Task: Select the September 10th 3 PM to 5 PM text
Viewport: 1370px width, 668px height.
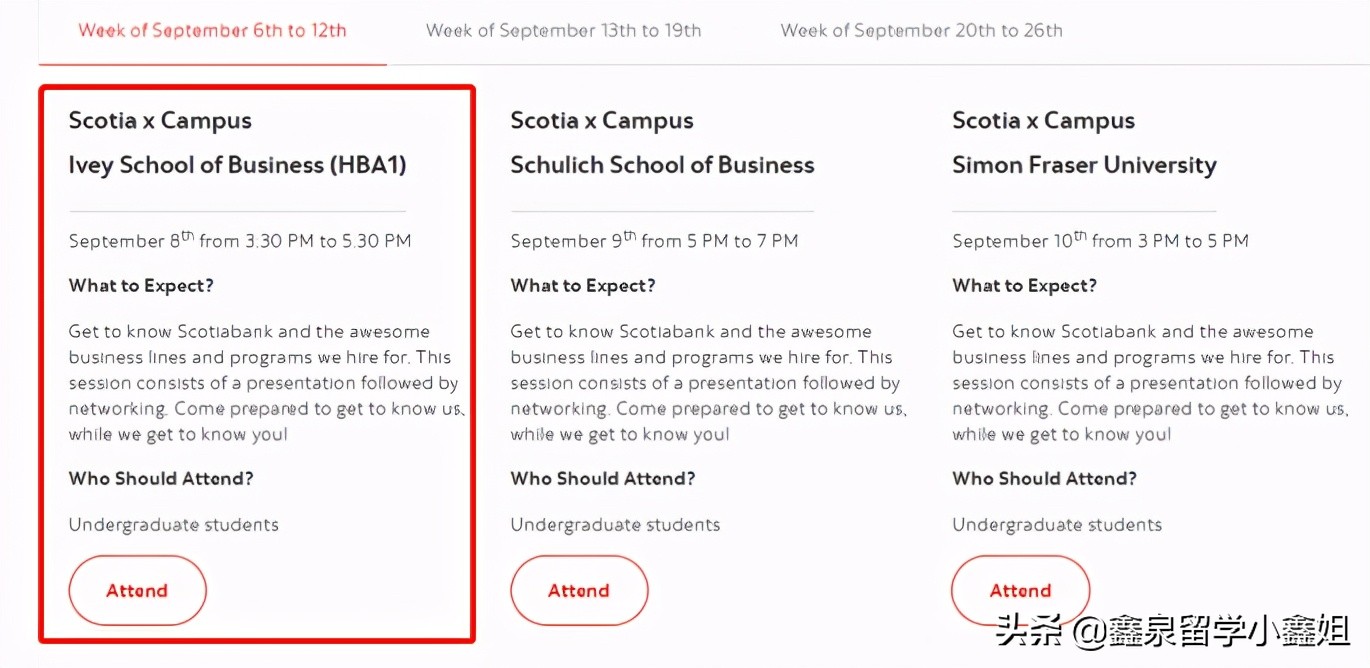Action: point(1100,241)
